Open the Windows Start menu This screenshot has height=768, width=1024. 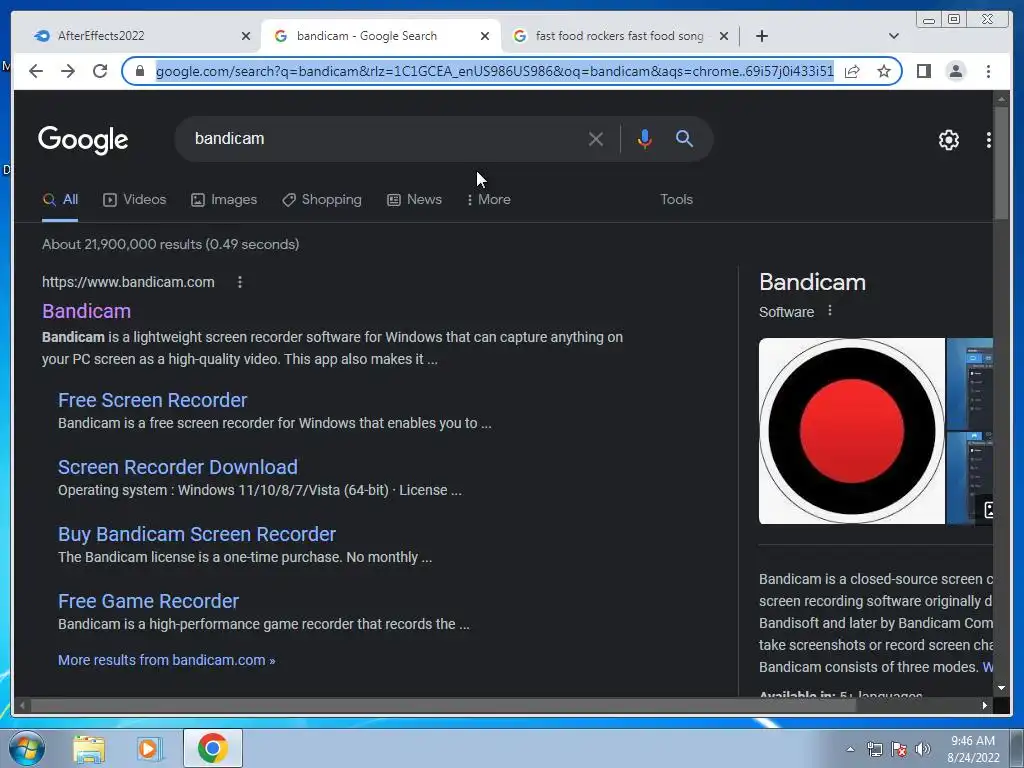[26, 748]
